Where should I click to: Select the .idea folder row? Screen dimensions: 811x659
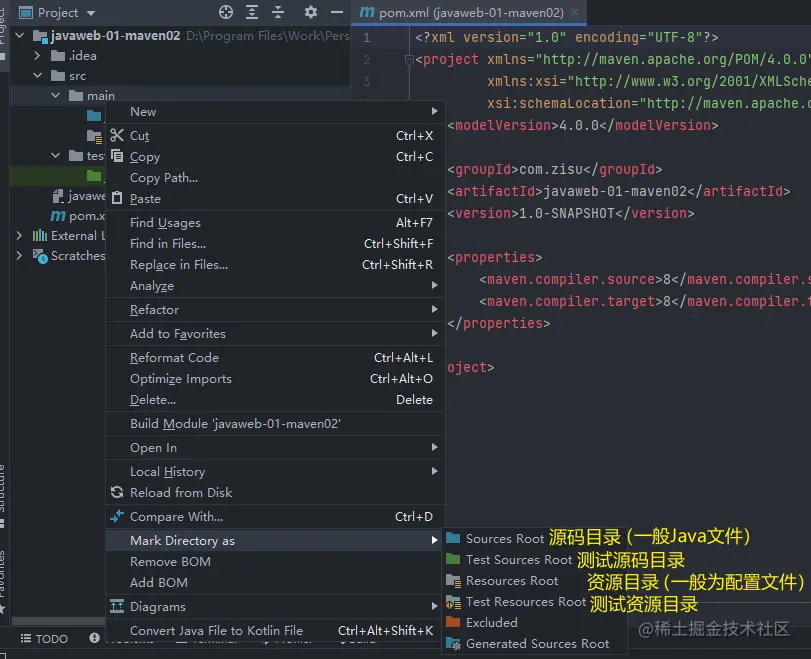[x=179, y=55]
